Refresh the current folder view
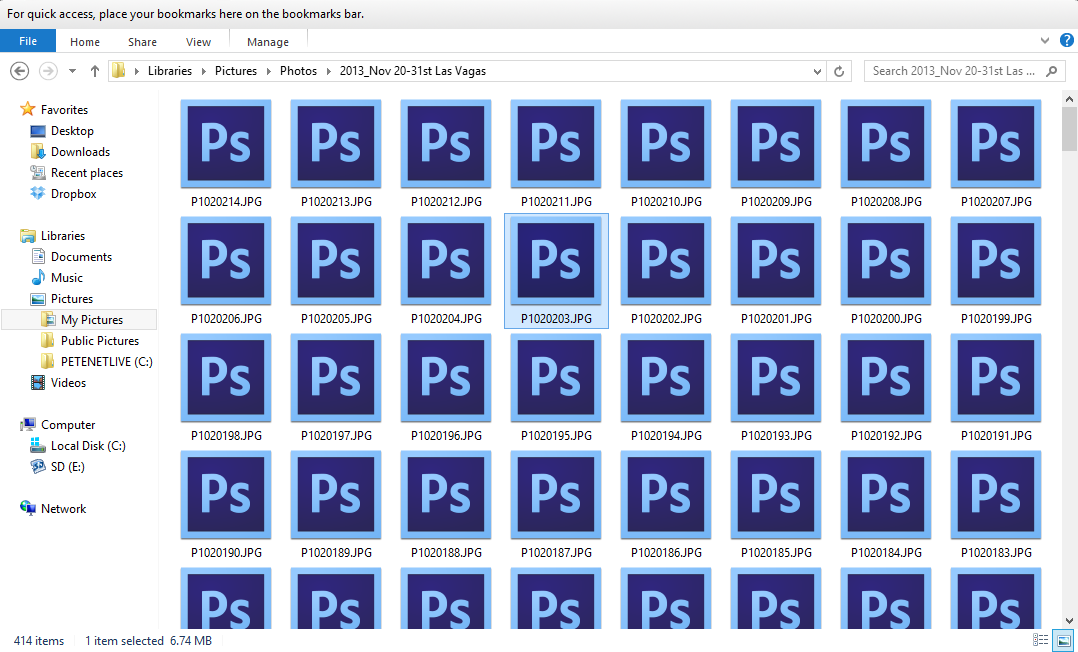Screen dimensions: 1078x652 tap(839, 71)
